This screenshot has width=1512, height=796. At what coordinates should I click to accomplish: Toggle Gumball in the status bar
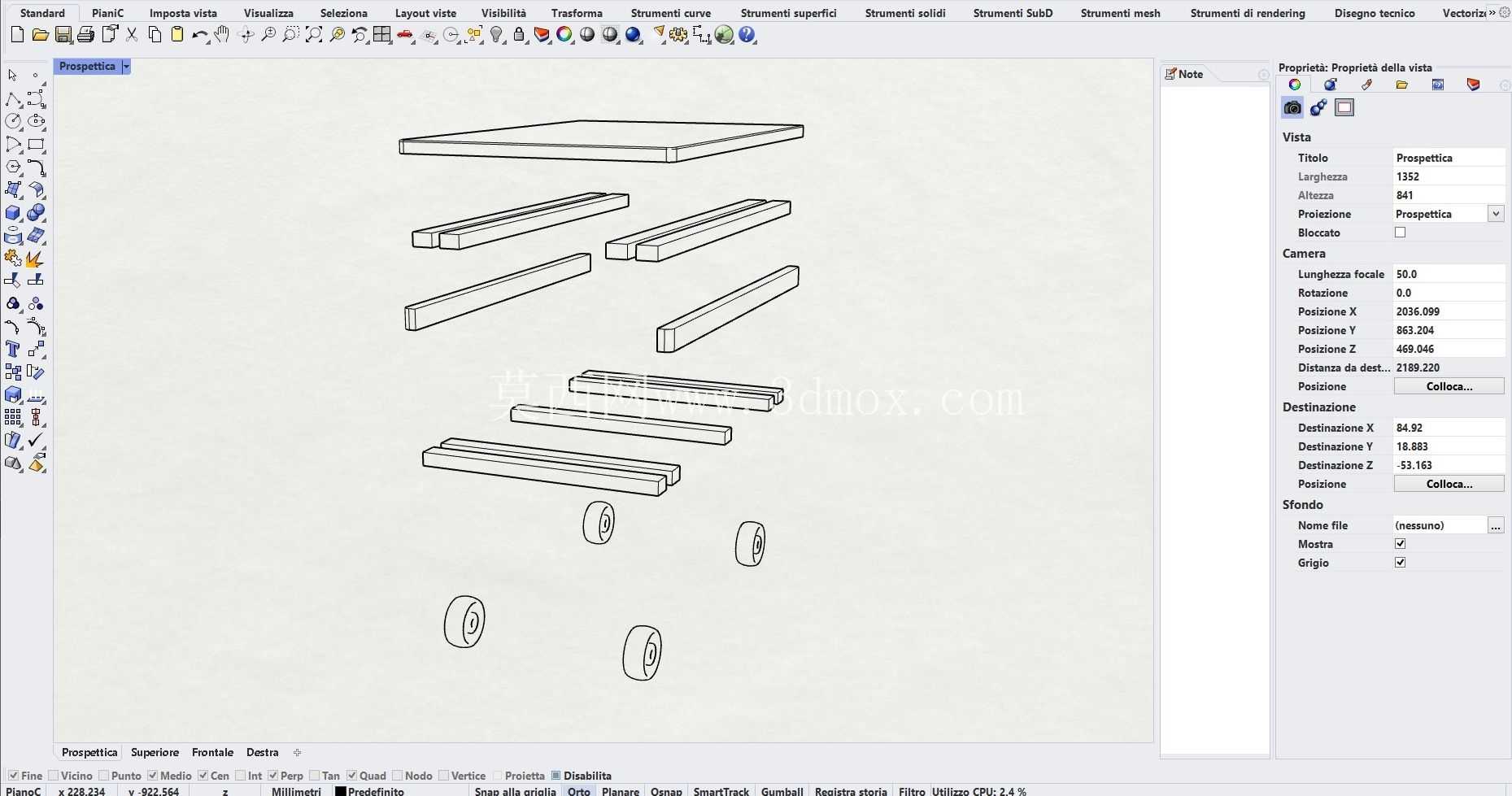pyautogui.click(x=782, y=791)
